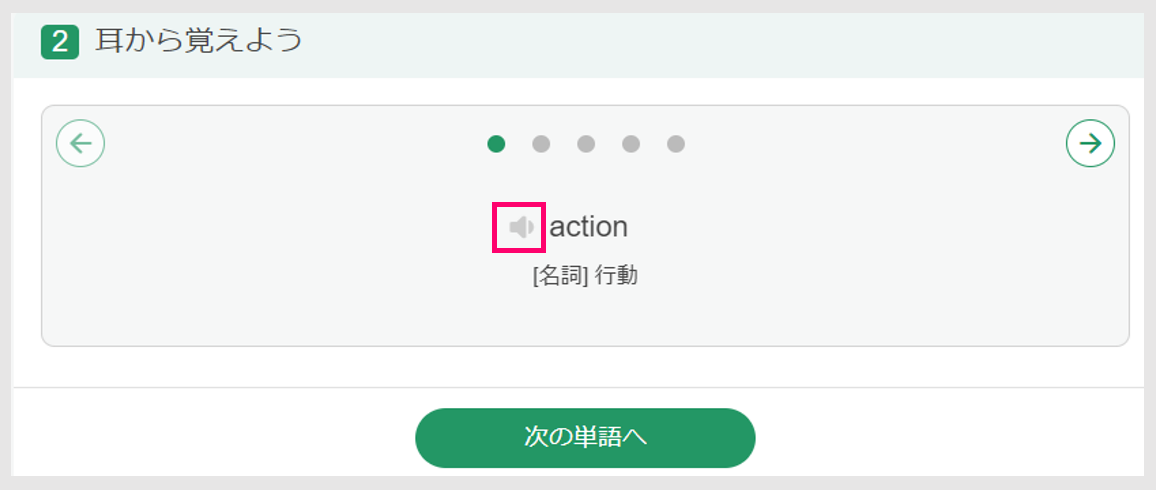The image size is (1156, 490).
Task: Click the 耳から覚えよう heading
Action: (199, 41)
